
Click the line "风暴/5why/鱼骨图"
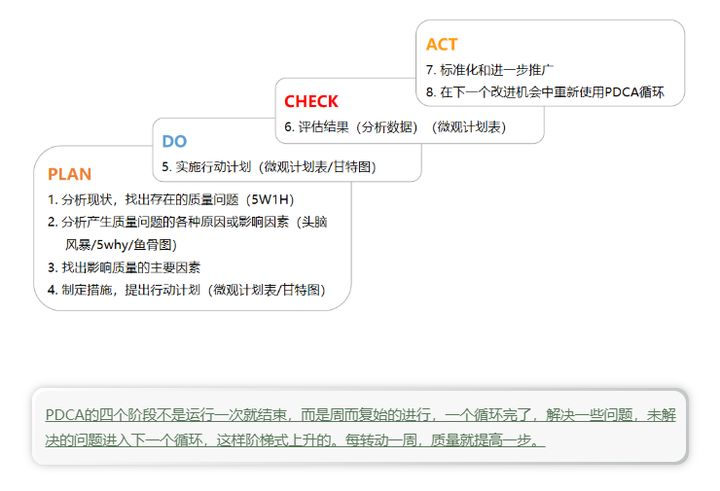click(x=121, y=245)
